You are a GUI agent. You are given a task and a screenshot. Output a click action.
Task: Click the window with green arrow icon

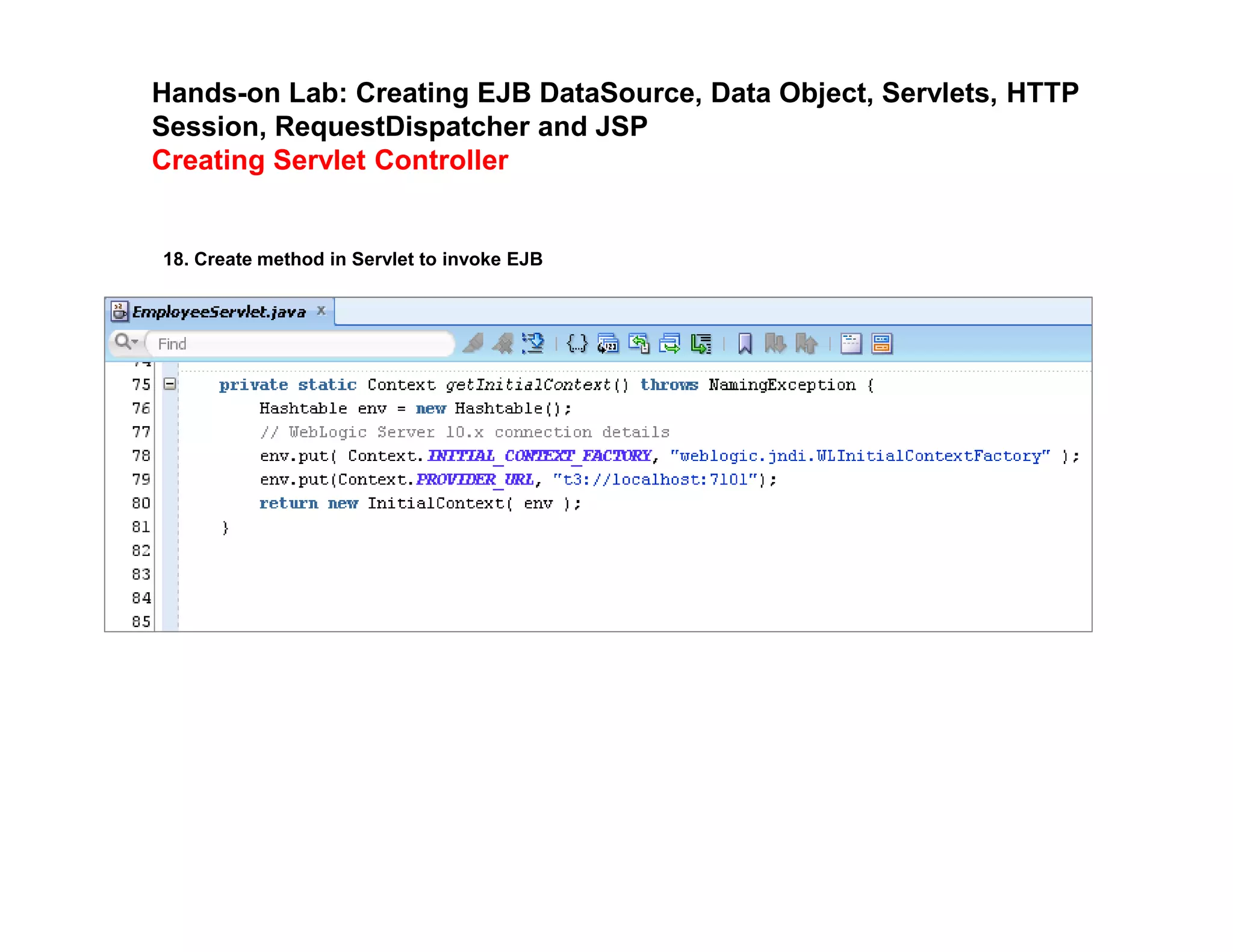[x=669, y=343]
